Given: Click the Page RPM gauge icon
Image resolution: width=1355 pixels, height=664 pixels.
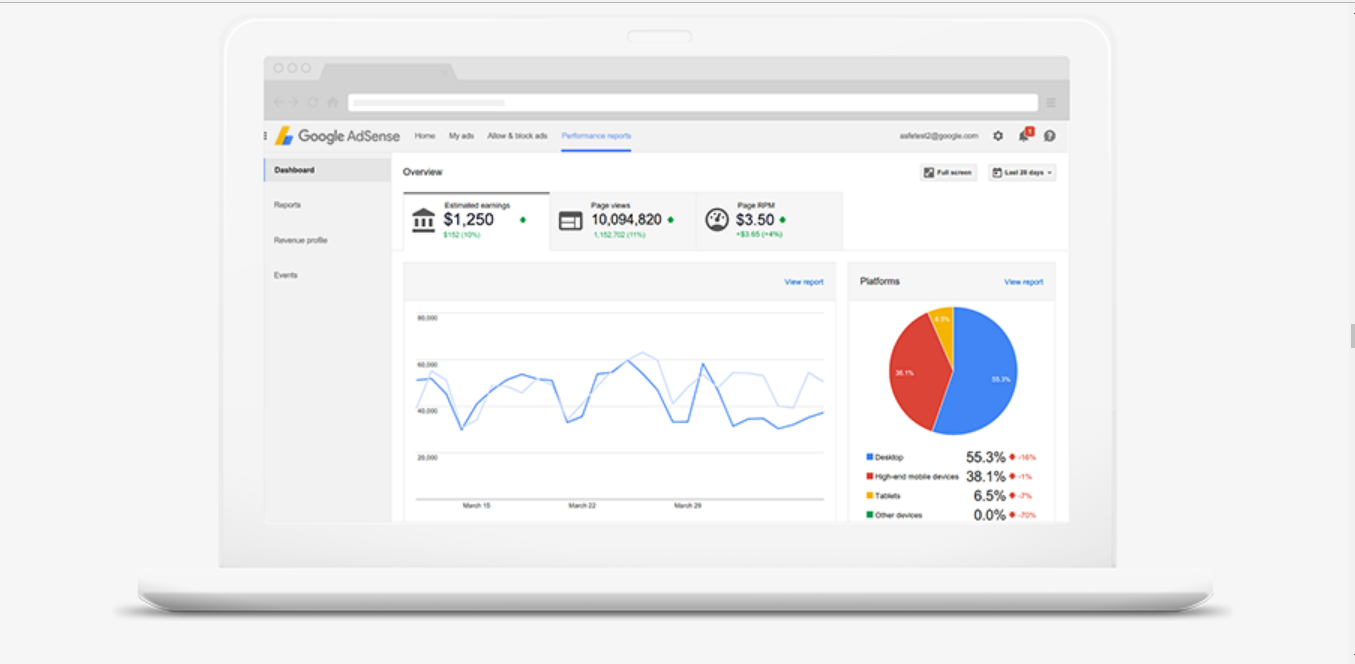Looking at the screenshot, I should pyautogui.click(x=718, y=217).
